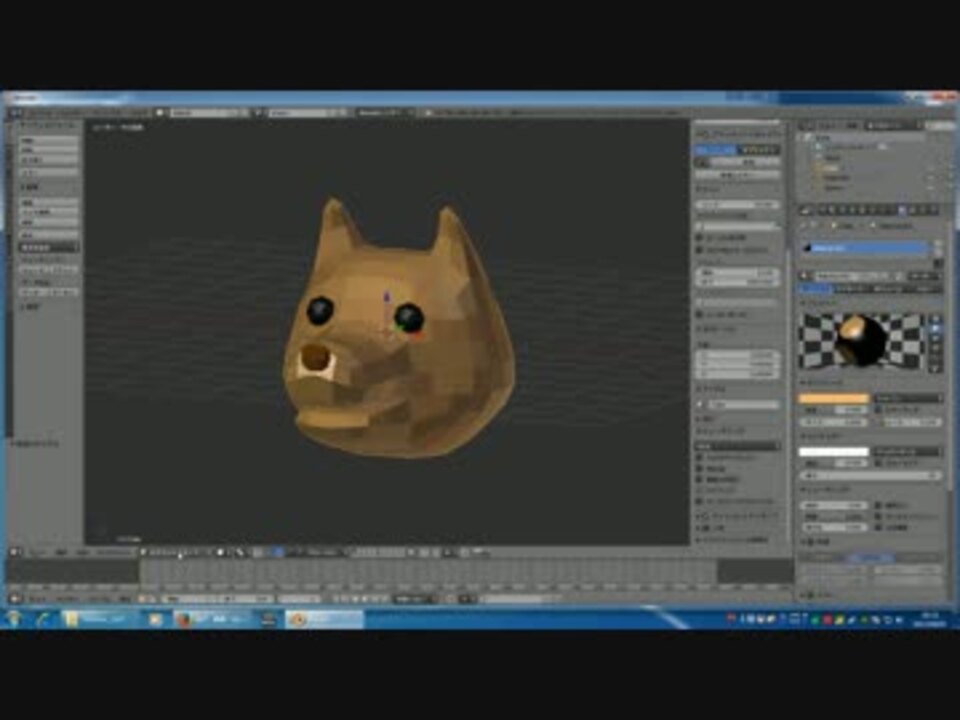Toggle Textured Solid checkbox under Shading
This screenshot has height=720, width=960.
[700, 457]
